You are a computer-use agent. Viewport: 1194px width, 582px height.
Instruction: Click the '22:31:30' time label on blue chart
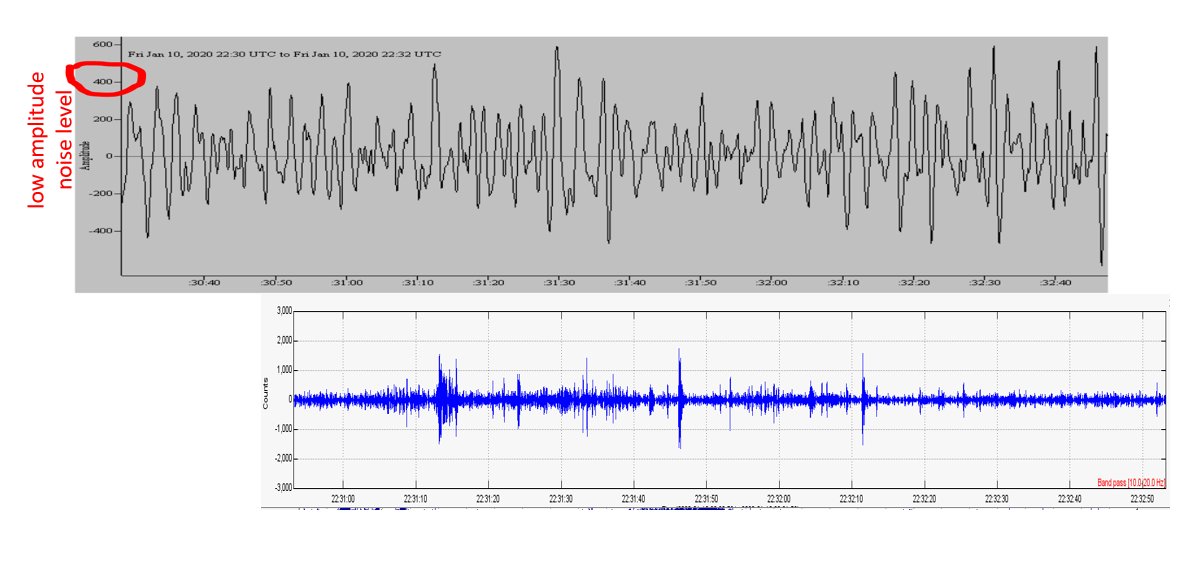(x=561, y=499)
